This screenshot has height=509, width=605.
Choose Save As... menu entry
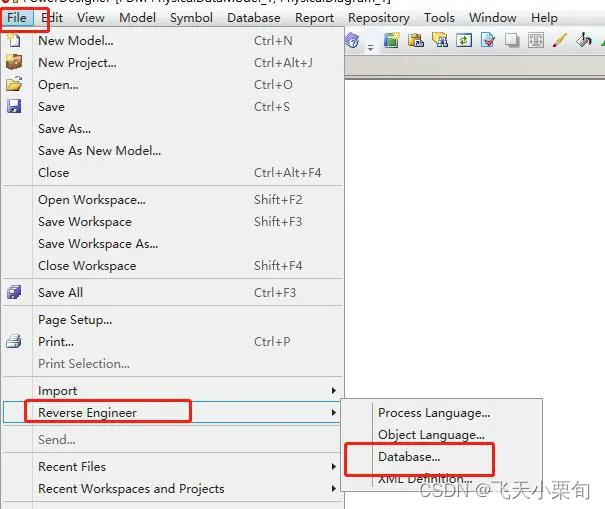point(173,129)
